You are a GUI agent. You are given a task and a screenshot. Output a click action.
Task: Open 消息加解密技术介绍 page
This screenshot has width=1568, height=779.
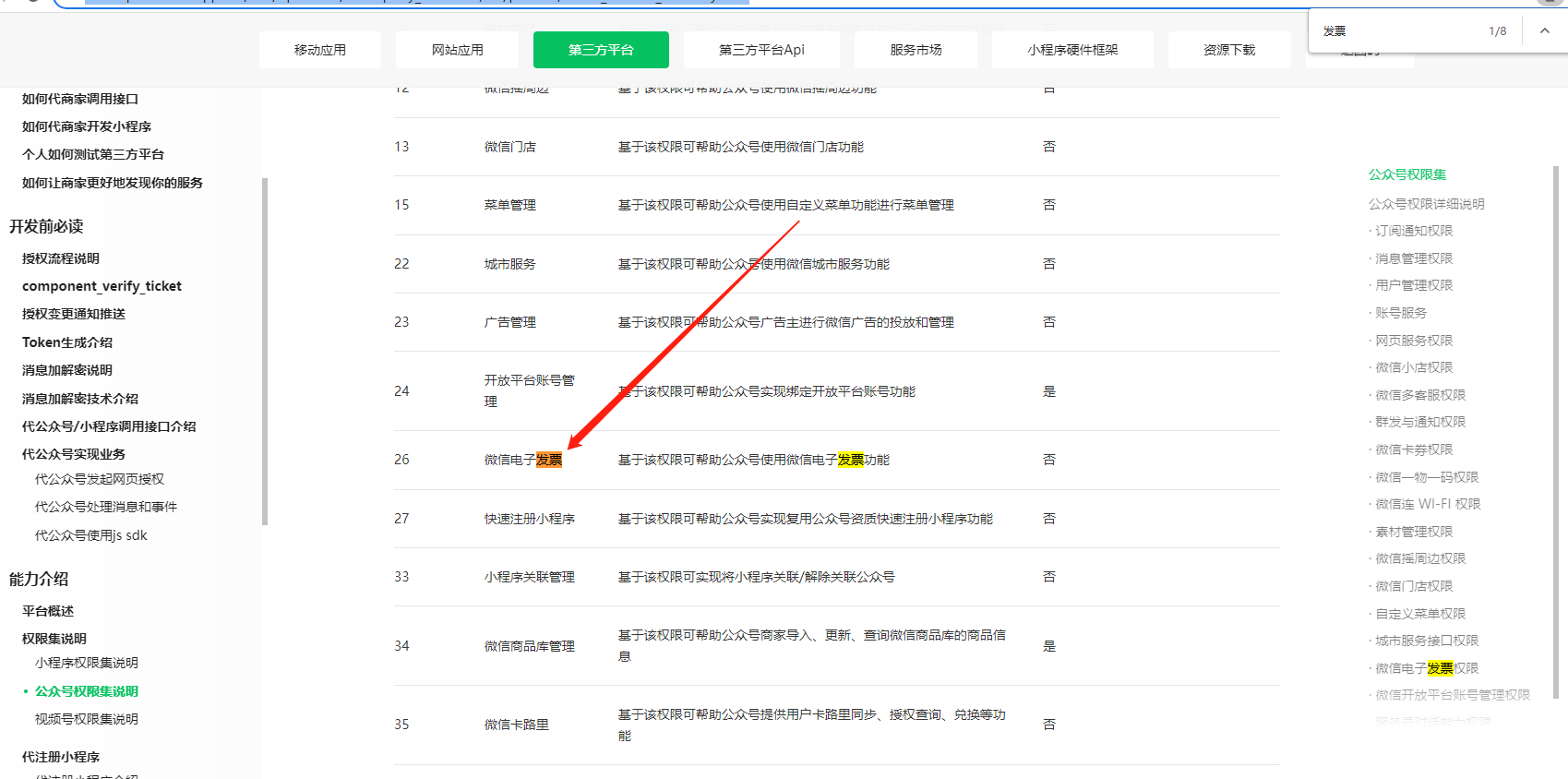pos(80,399)
